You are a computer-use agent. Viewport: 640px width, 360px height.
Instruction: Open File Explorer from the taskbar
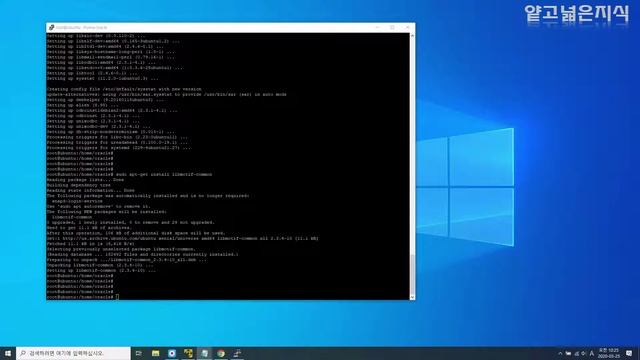click(156, 353)
